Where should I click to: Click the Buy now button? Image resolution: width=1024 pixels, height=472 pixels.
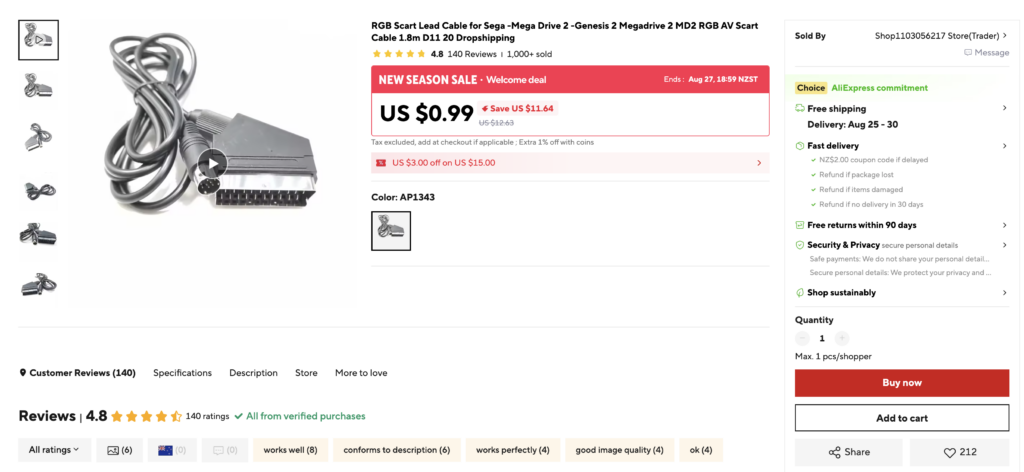(902, 383)
